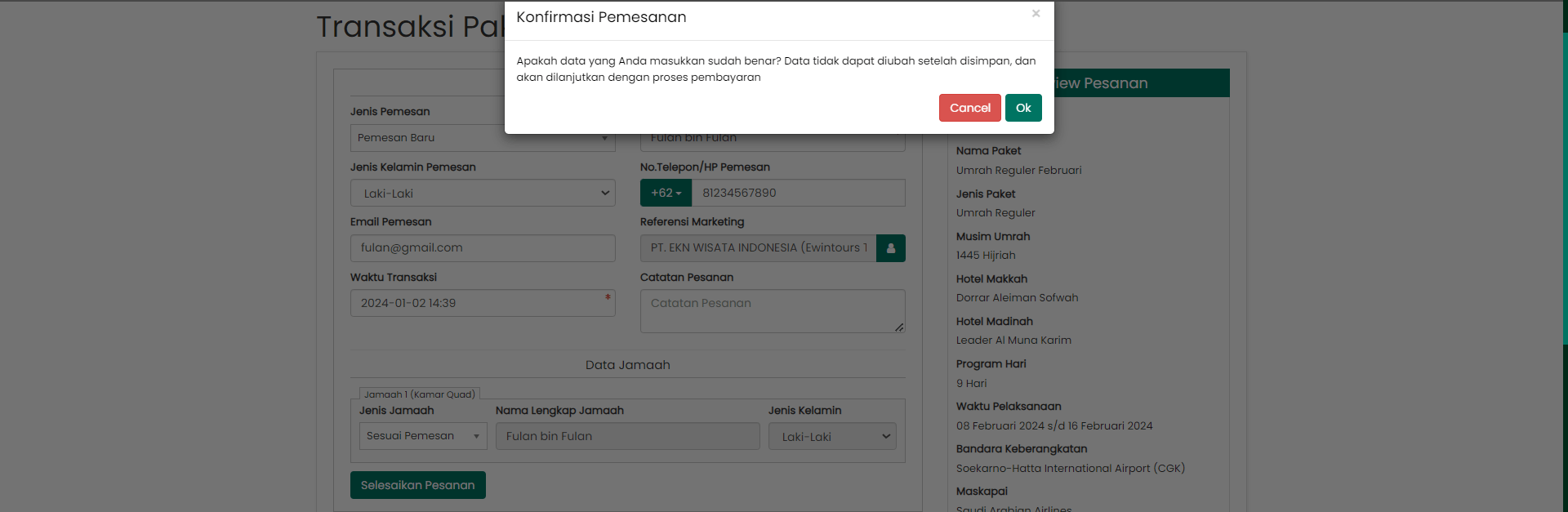Open the +62 country code dropdown

[666, 194]
